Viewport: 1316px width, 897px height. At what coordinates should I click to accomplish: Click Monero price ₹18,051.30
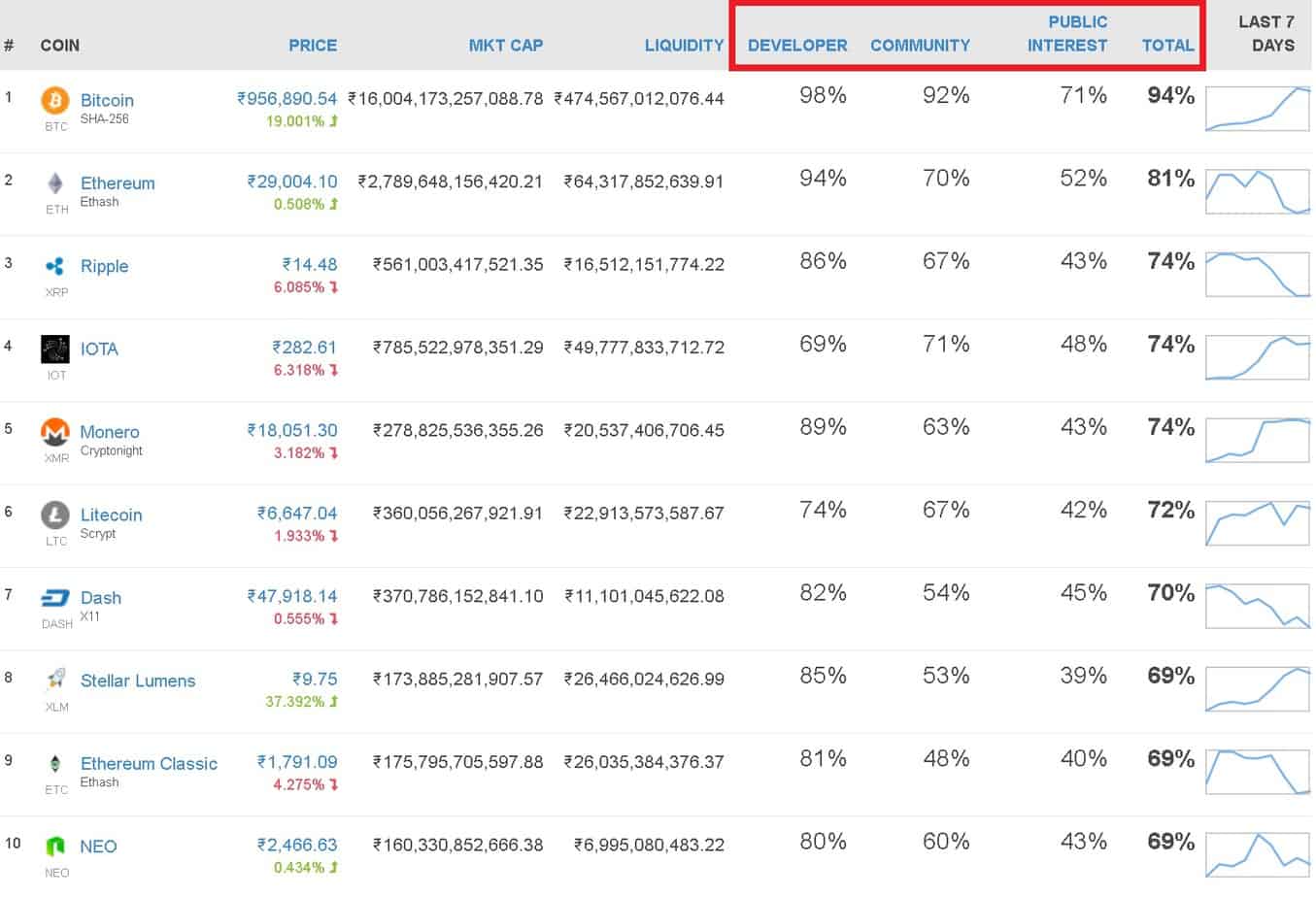[292, 431]
